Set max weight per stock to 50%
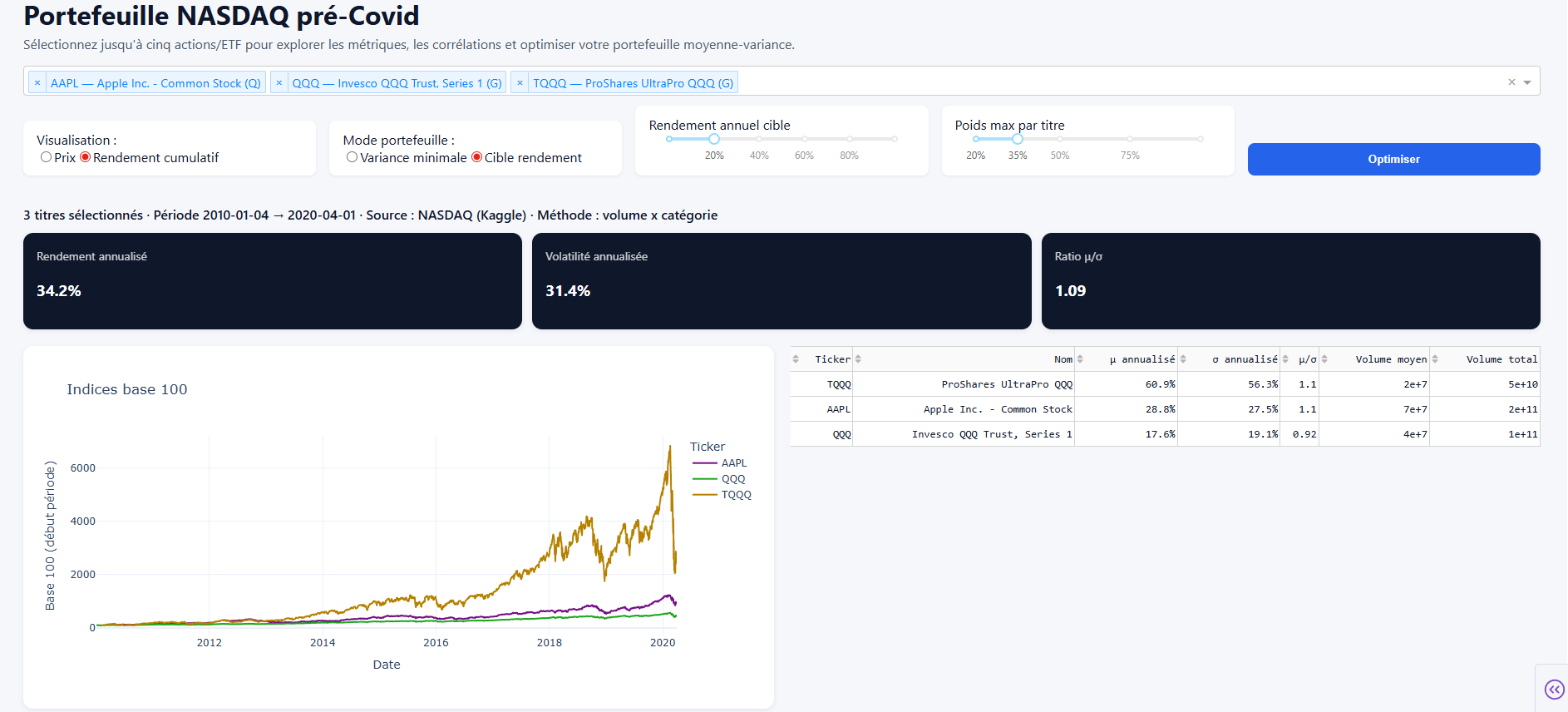This screenshot has width=1568, height=712. [x=1060, y=139]
